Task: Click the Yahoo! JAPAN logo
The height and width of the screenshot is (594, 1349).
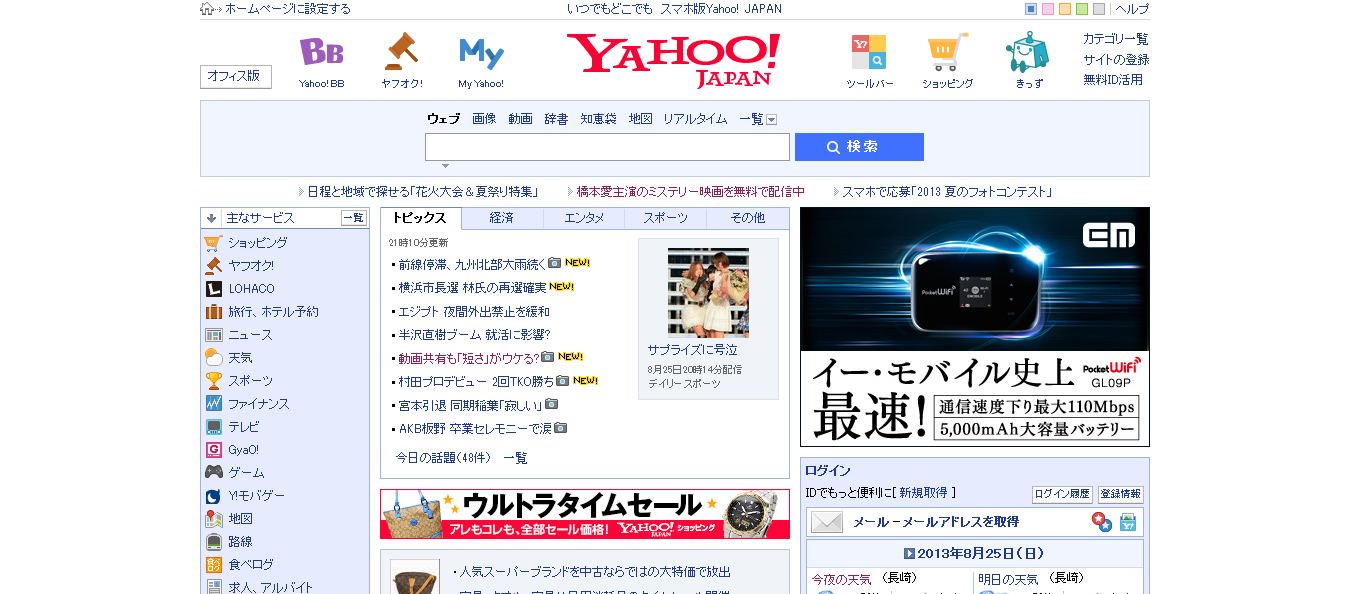Action: [674, 60]
